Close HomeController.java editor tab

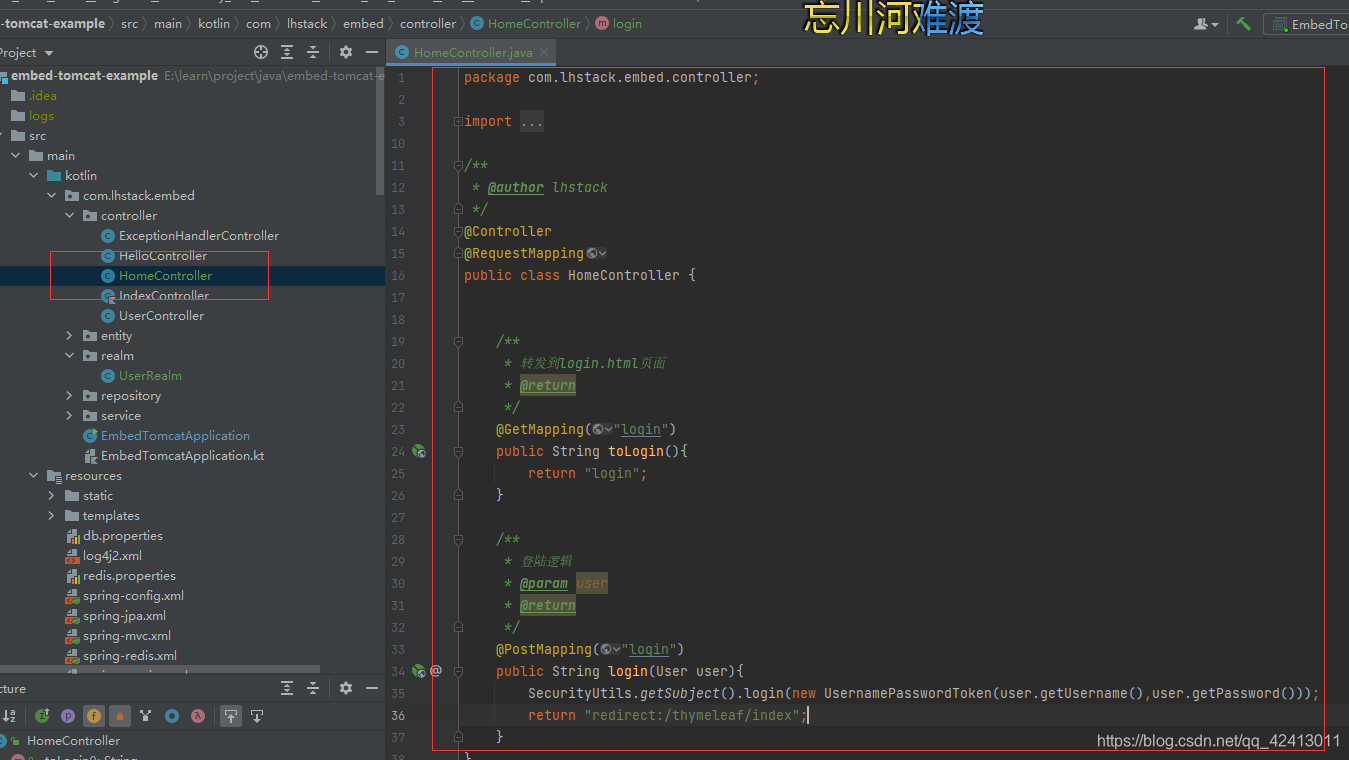(x=546, y=52)
